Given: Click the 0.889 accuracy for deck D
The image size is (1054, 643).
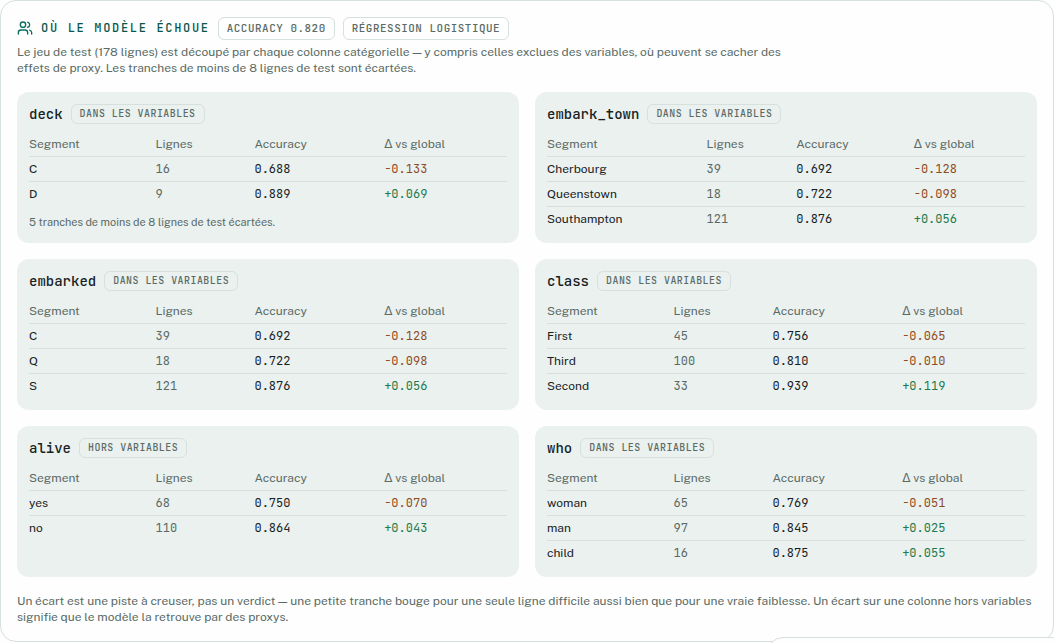Looking at the screenshot, I should point(272,194).
